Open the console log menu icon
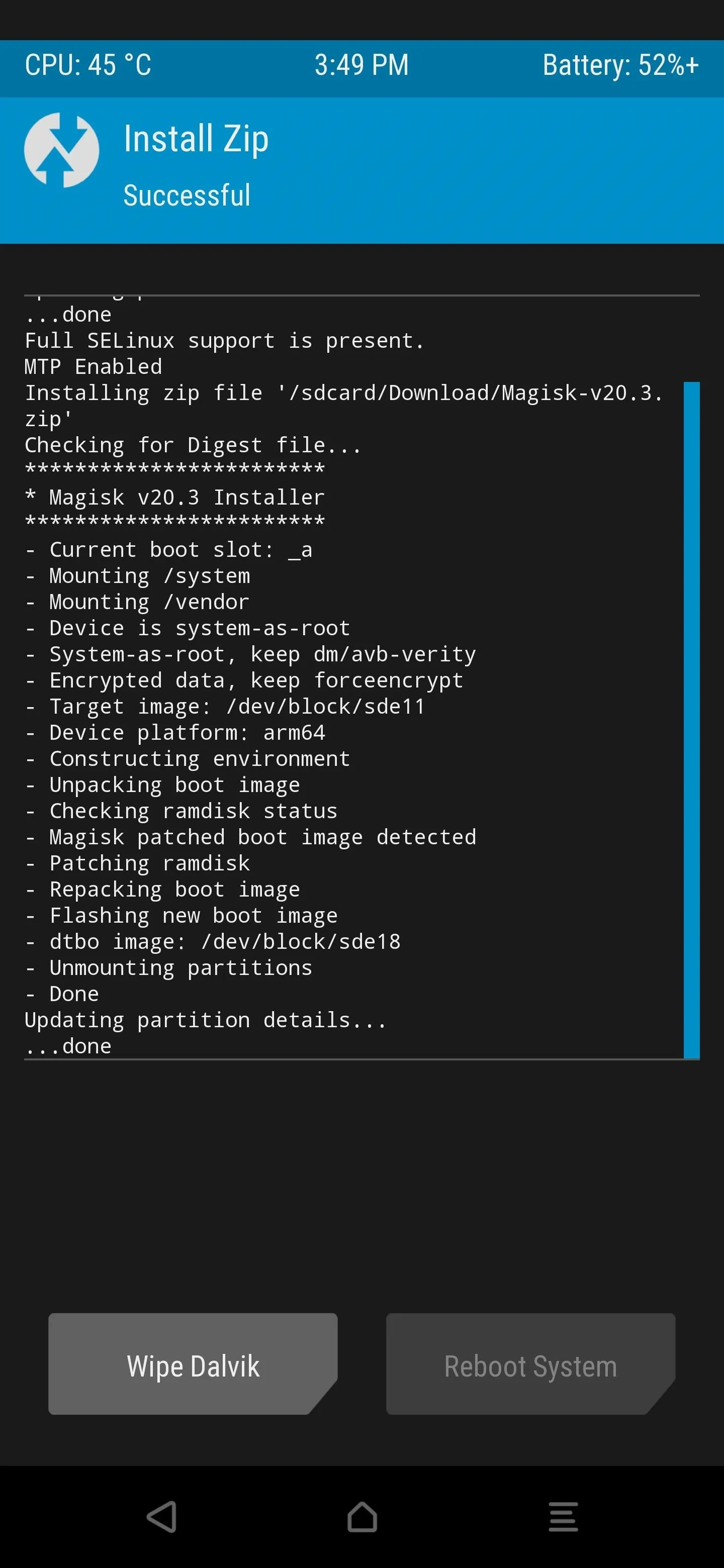 click(x=563, y=1516)
